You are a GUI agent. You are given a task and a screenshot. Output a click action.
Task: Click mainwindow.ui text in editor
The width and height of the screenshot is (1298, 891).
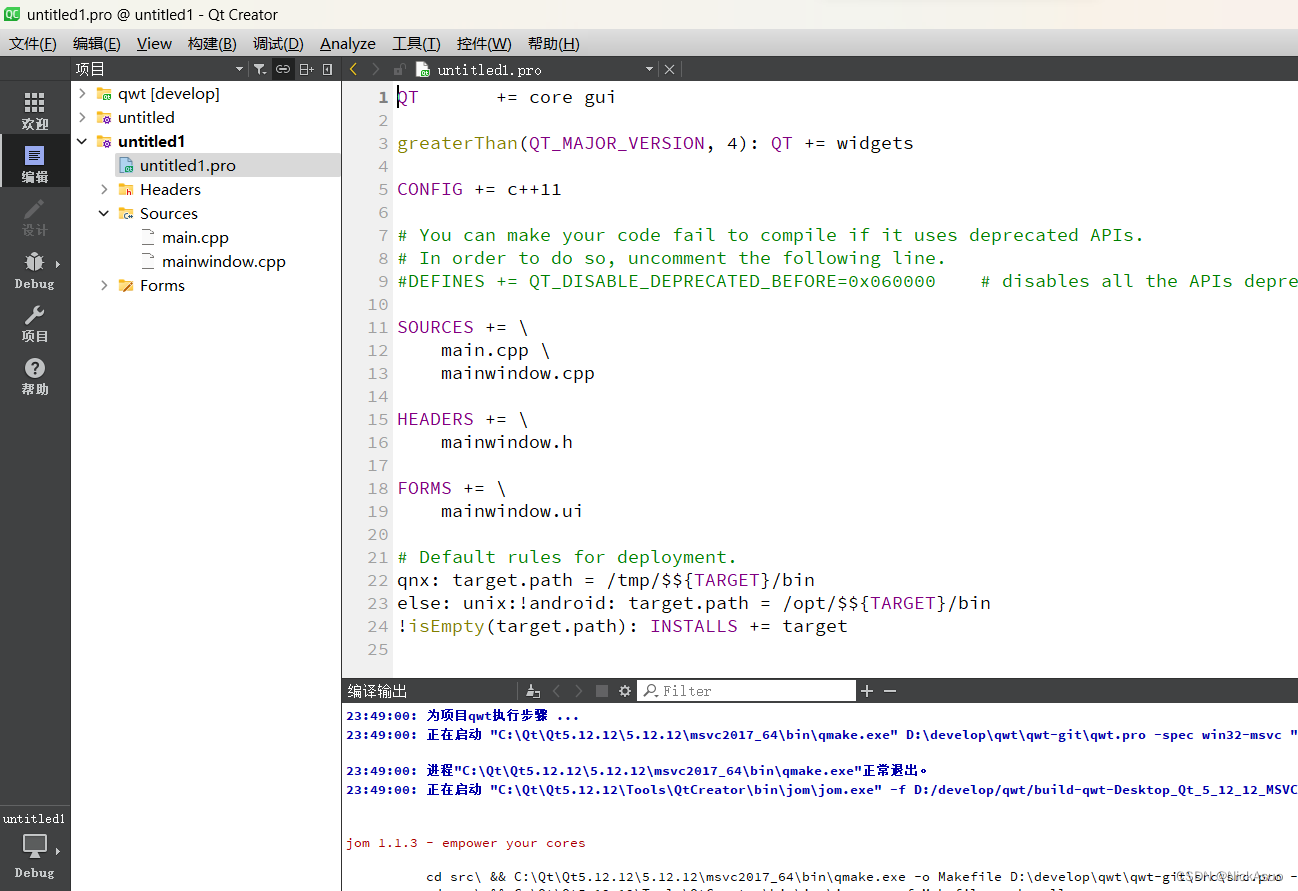511,511
